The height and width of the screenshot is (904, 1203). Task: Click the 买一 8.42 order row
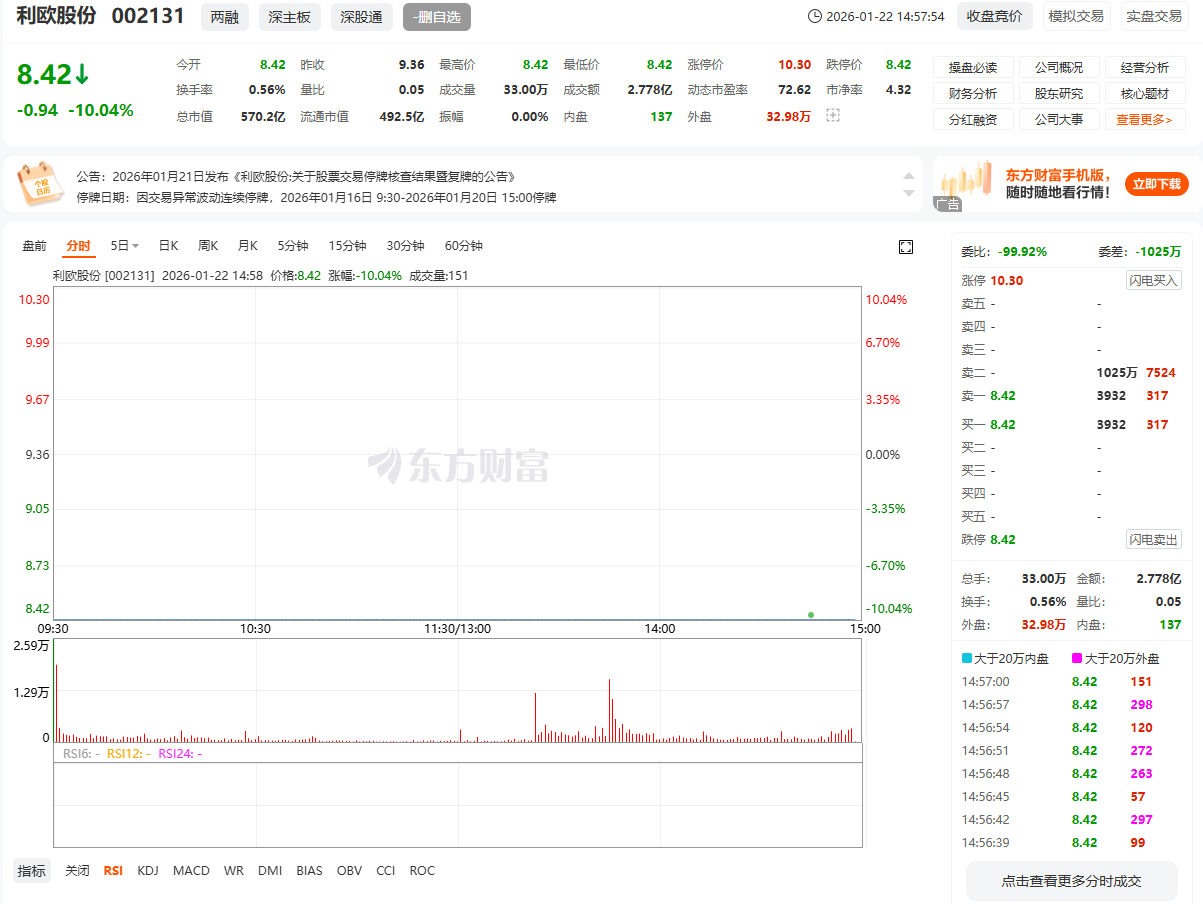point(1071,425)
